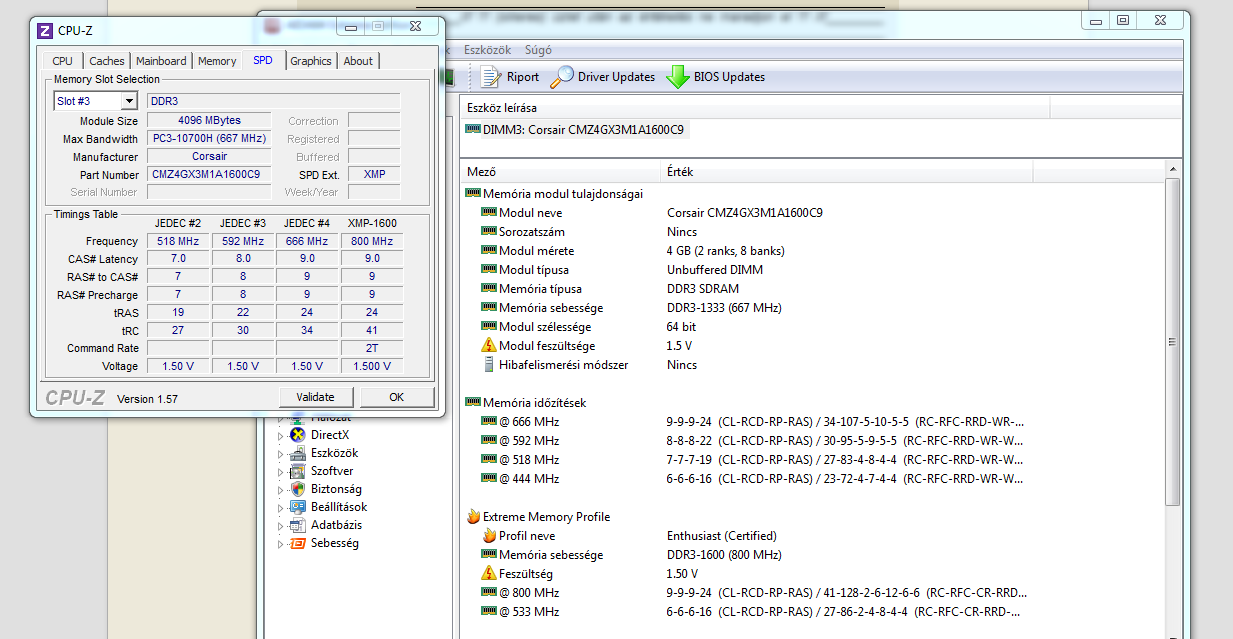Select the Modul szélessége row

[812, 327]
